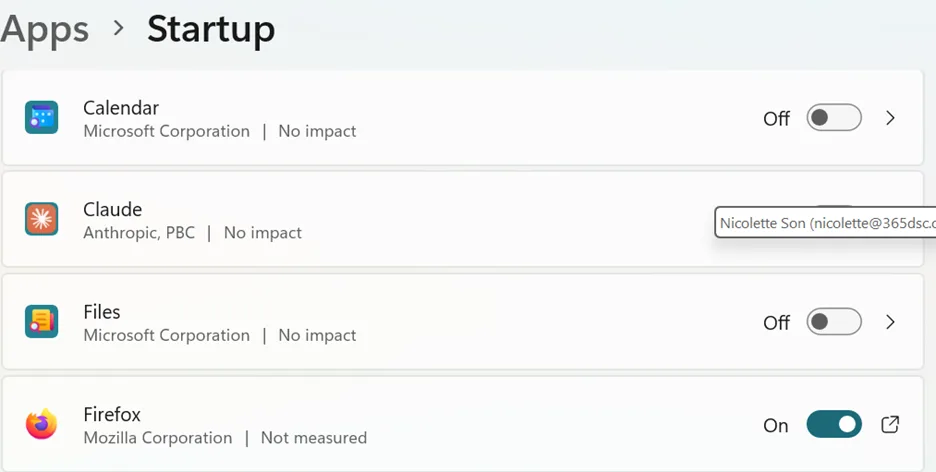Click Firefox's Not measured impact label
Image resolution: width=936 pixels, height=472 pixels.
[314, 437]
